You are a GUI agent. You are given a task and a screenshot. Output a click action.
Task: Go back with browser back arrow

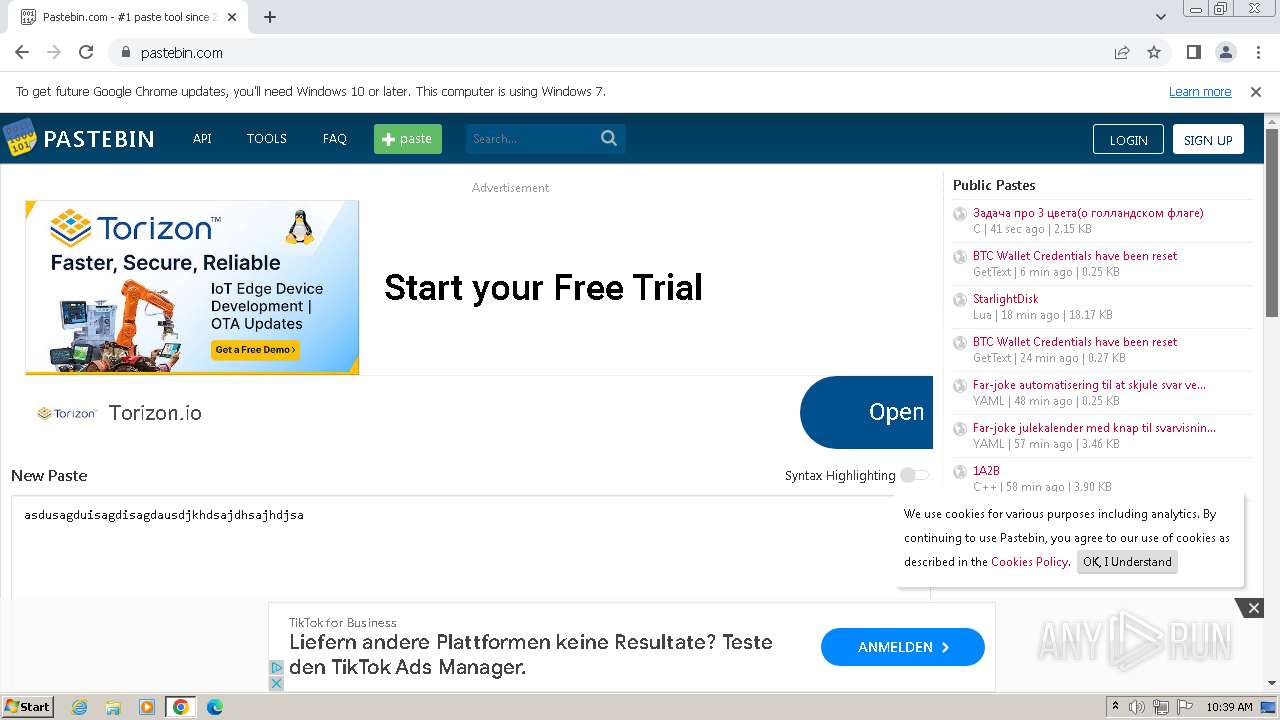coord(22,52)
